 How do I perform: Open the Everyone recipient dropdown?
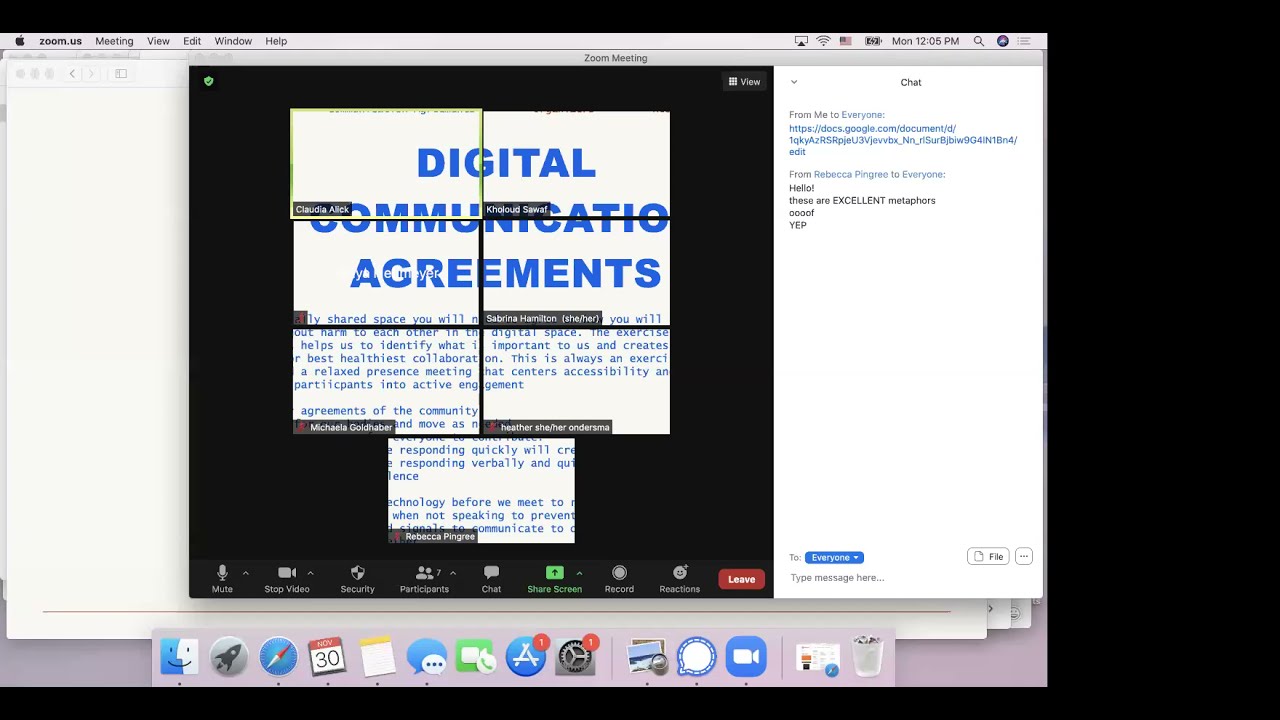(834, 557)
